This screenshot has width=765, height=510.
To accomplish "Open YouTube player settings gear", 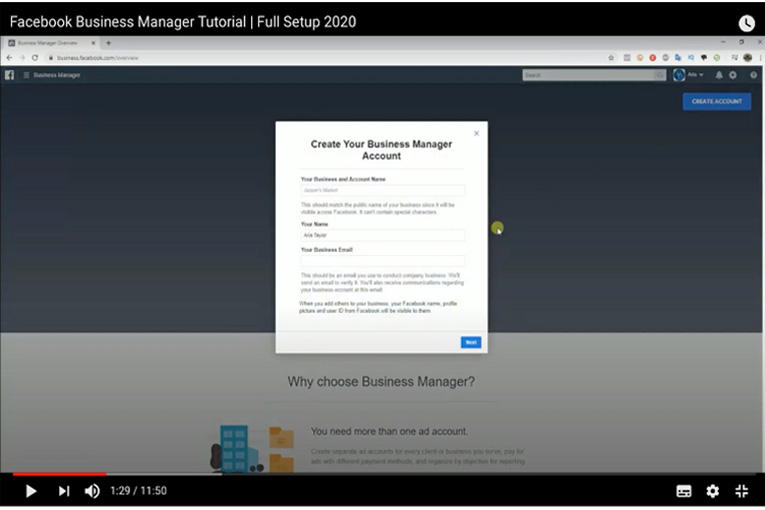I will point(712,491).
